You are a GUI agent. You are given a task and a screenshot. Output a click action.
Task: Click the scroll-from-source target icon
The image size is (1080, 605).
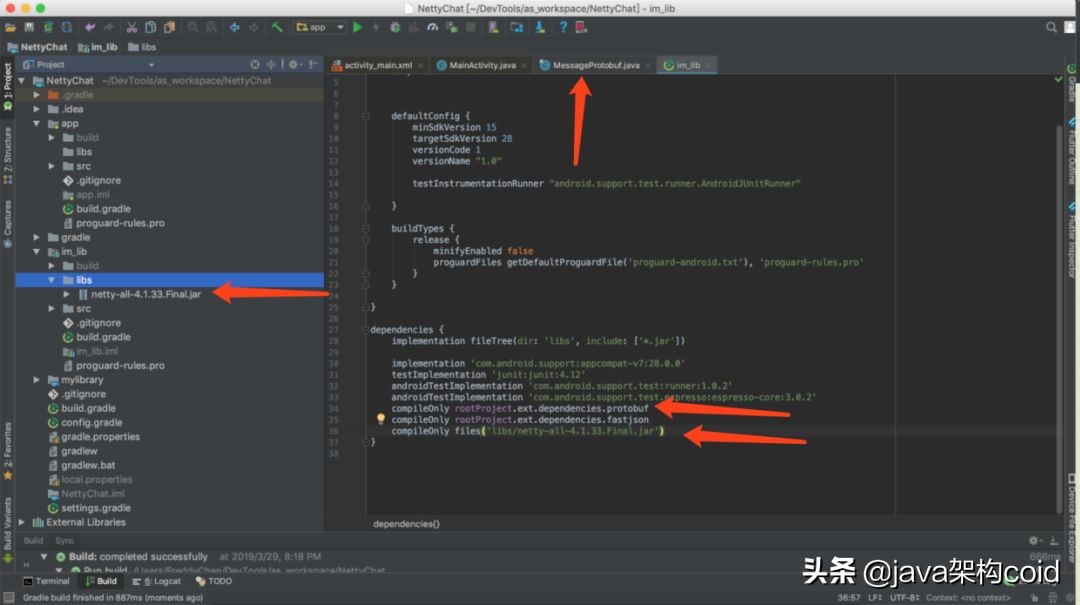click(x=255, y=64)
